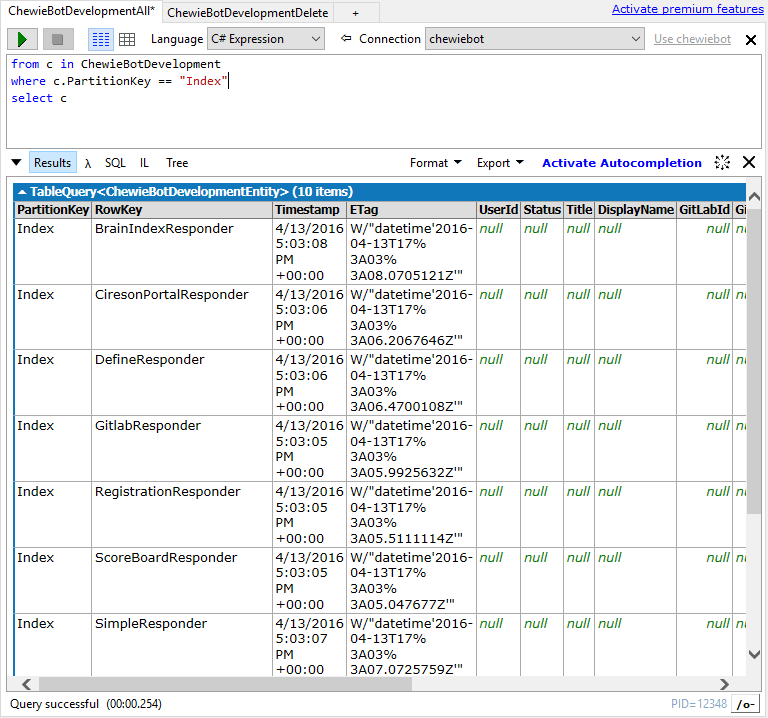Open the IL results tab
The width and height of the screenshot is (768, 718).
pyautogui.click(x=144, y=163)
